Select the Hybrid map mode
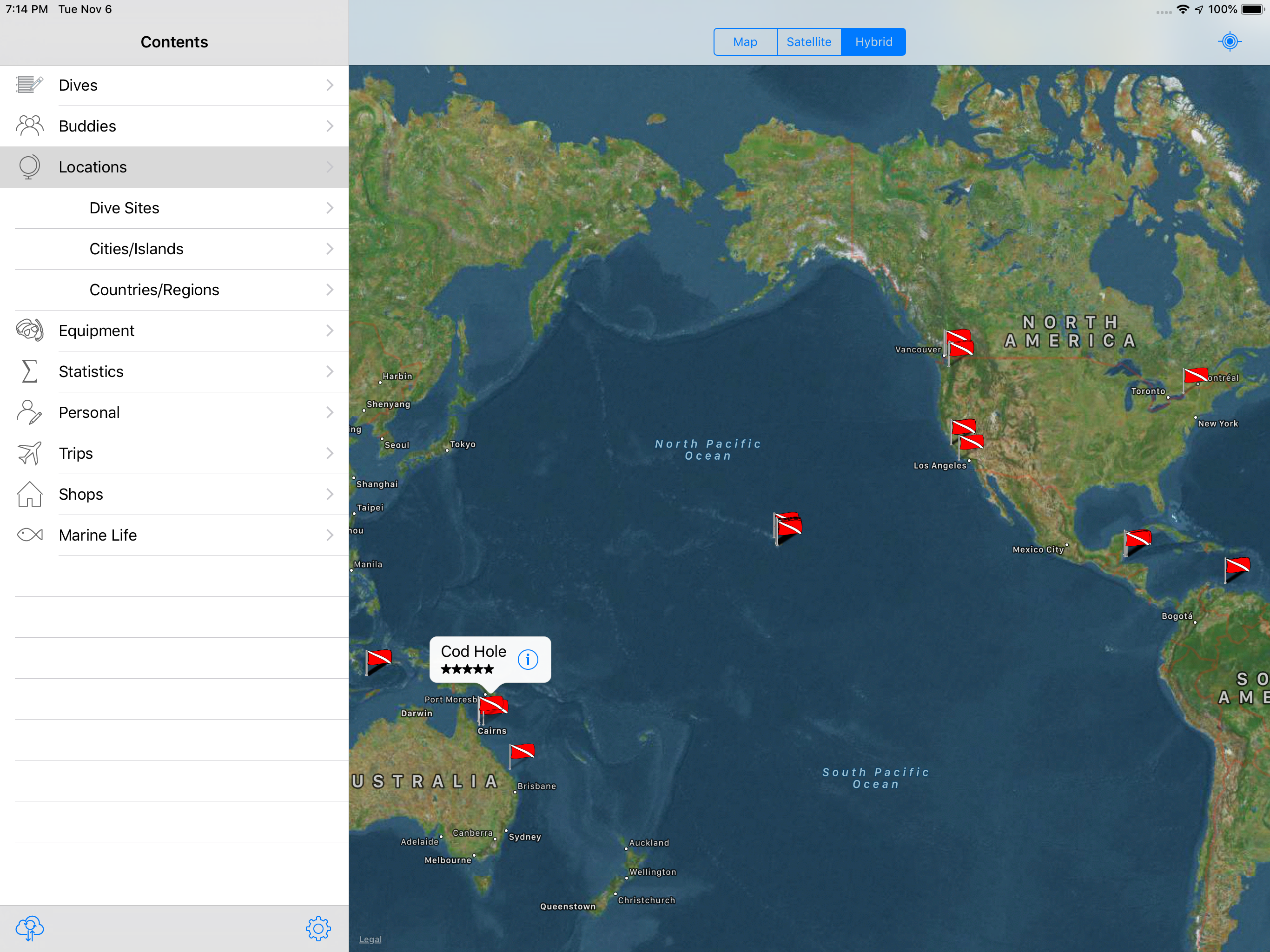Screen dimensions: 1270x952 tap(873, 42)
